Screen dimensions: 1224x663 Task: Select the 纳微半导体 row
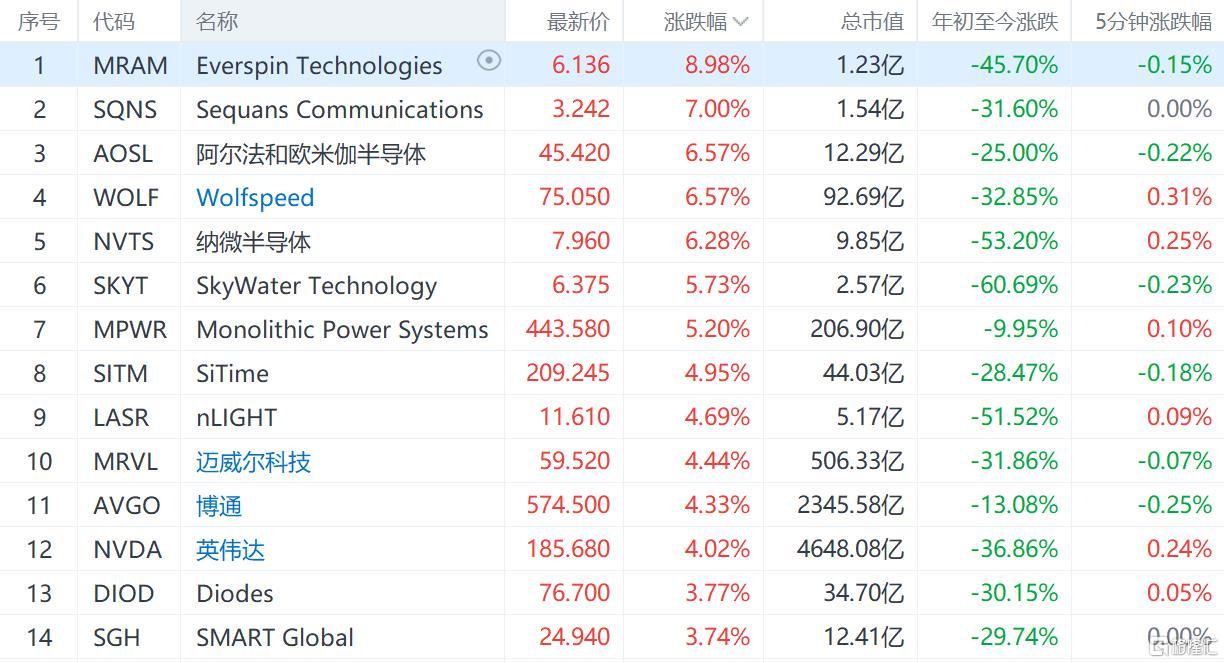(253, 241)
